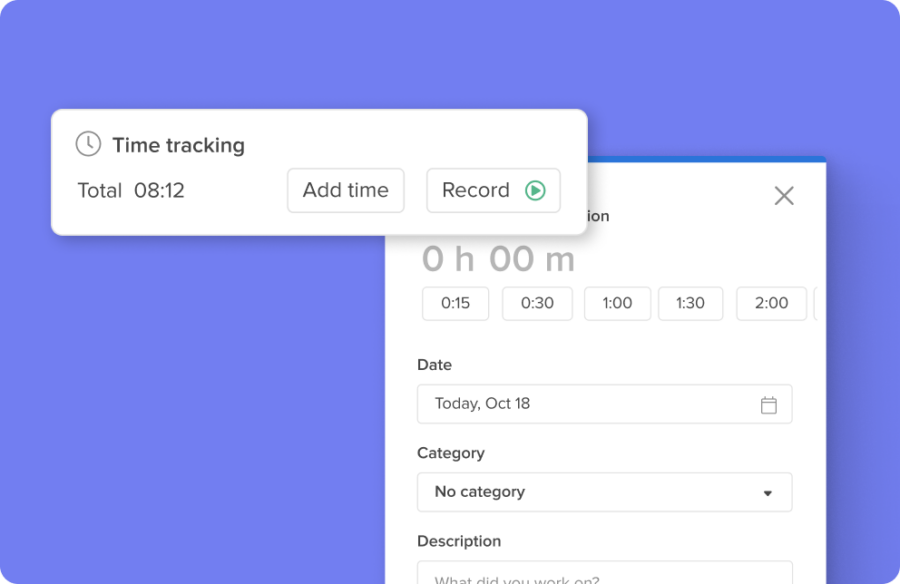The height and width of the screenshot is (584, 900).
Task: Click the close X icon on the dialog
Action: pyautogui.click(x=784, y=196)
